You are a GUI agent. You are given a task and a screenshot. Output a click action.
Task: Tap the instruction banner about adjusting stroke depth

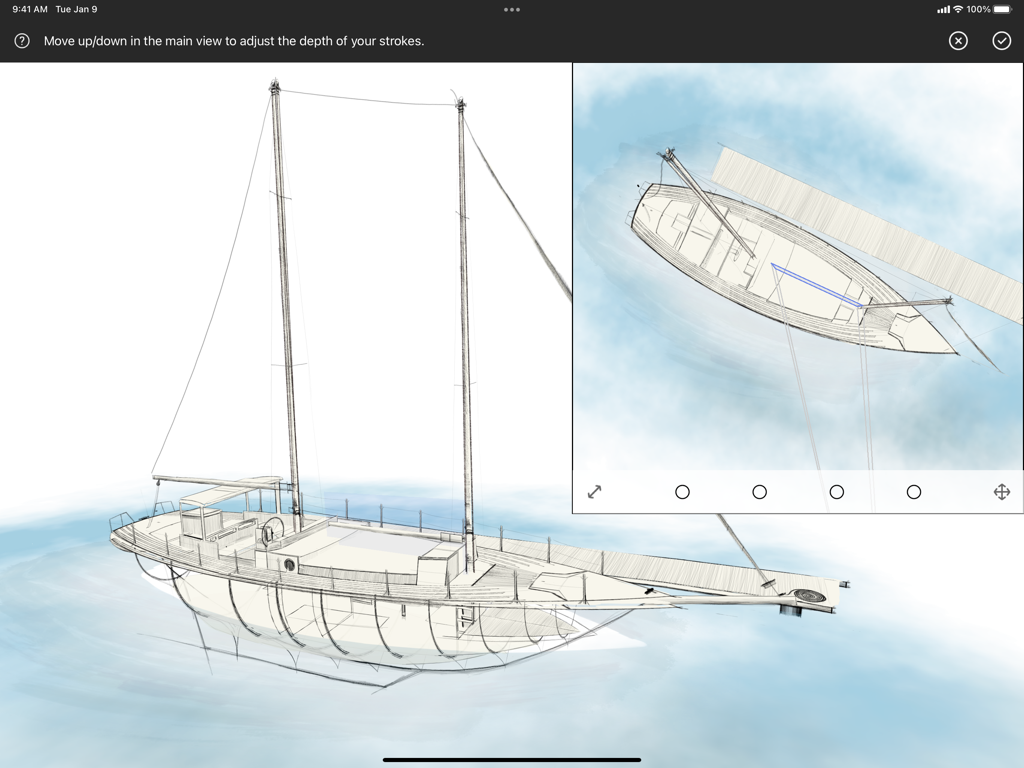coord(234,42)
